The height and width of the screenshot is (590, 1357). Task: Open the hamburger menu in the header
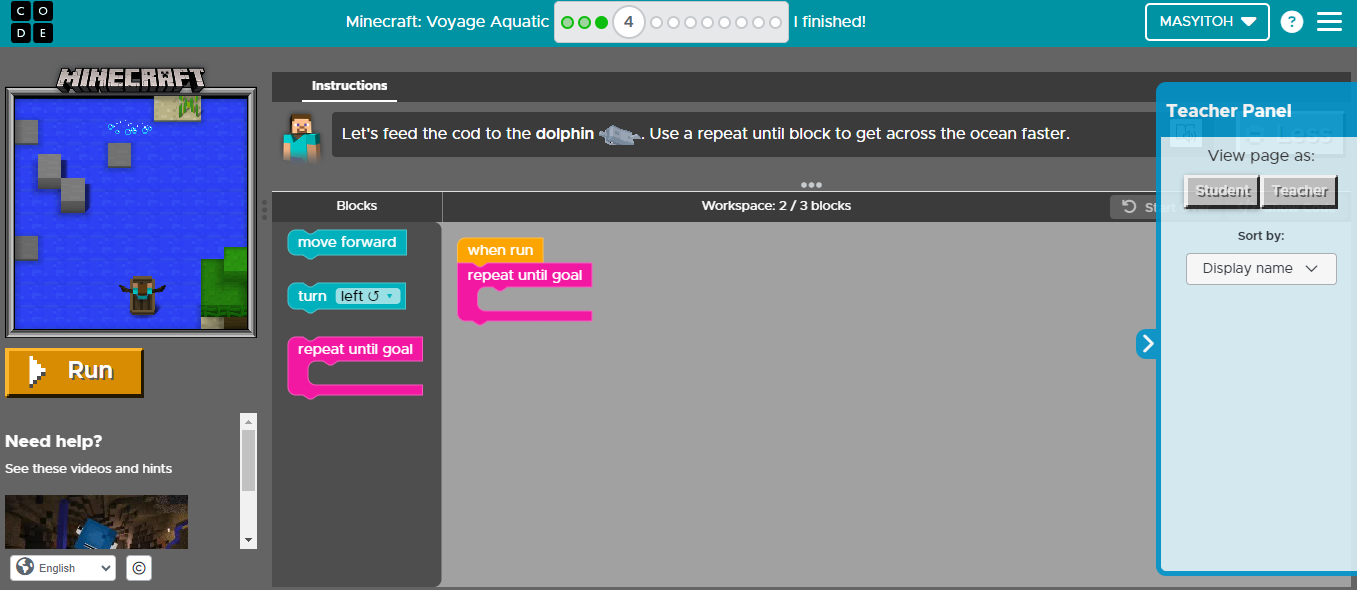tap(1329, 22)
